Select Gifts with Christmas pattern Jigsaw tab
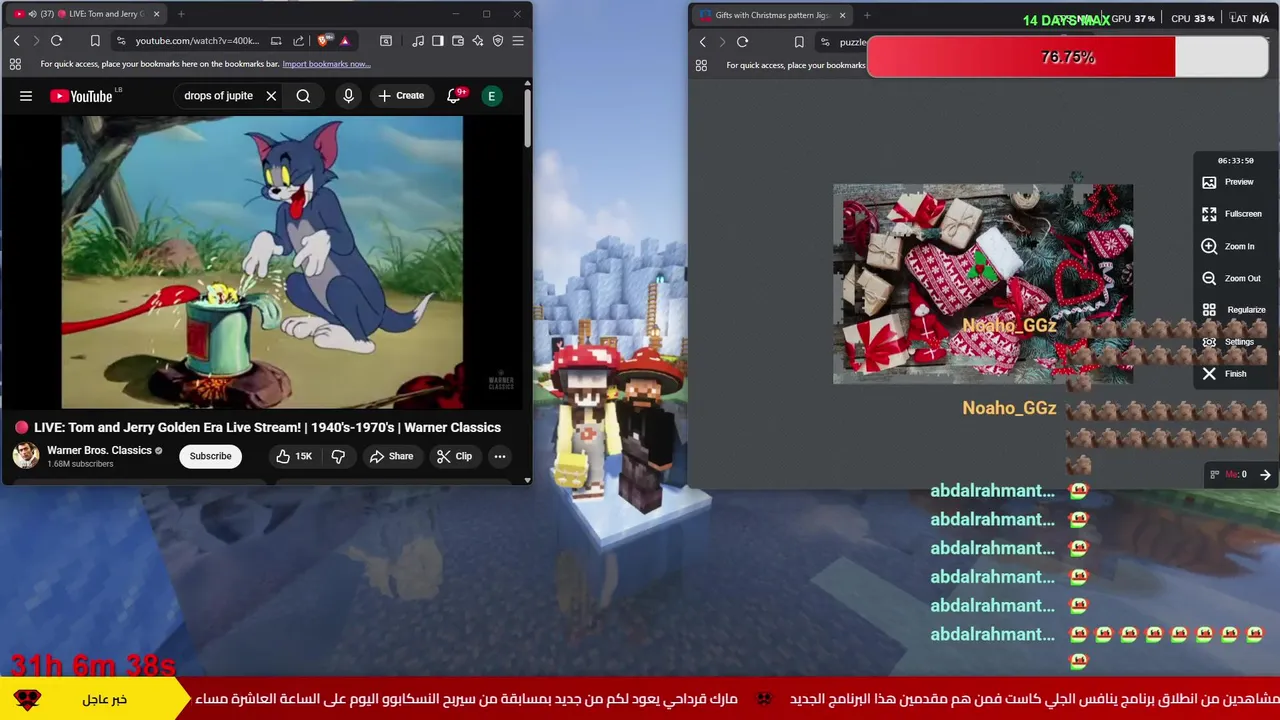This screenshot has width=1280, height=720. pyautogui.click(x=772, y=15)
